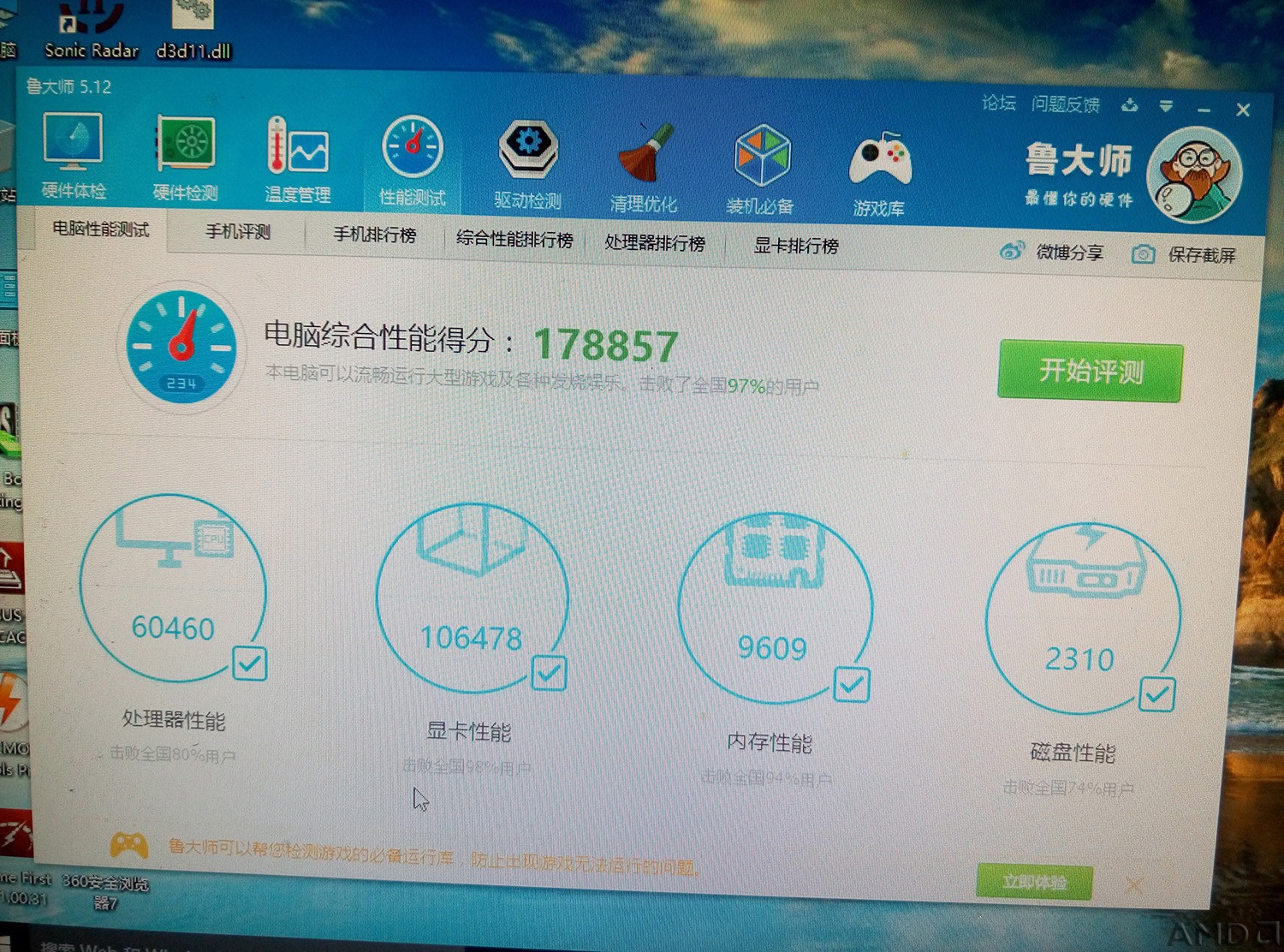Click the 磁盘性能 label
The image size is (1284, 952).
(x=1073, y=753)
